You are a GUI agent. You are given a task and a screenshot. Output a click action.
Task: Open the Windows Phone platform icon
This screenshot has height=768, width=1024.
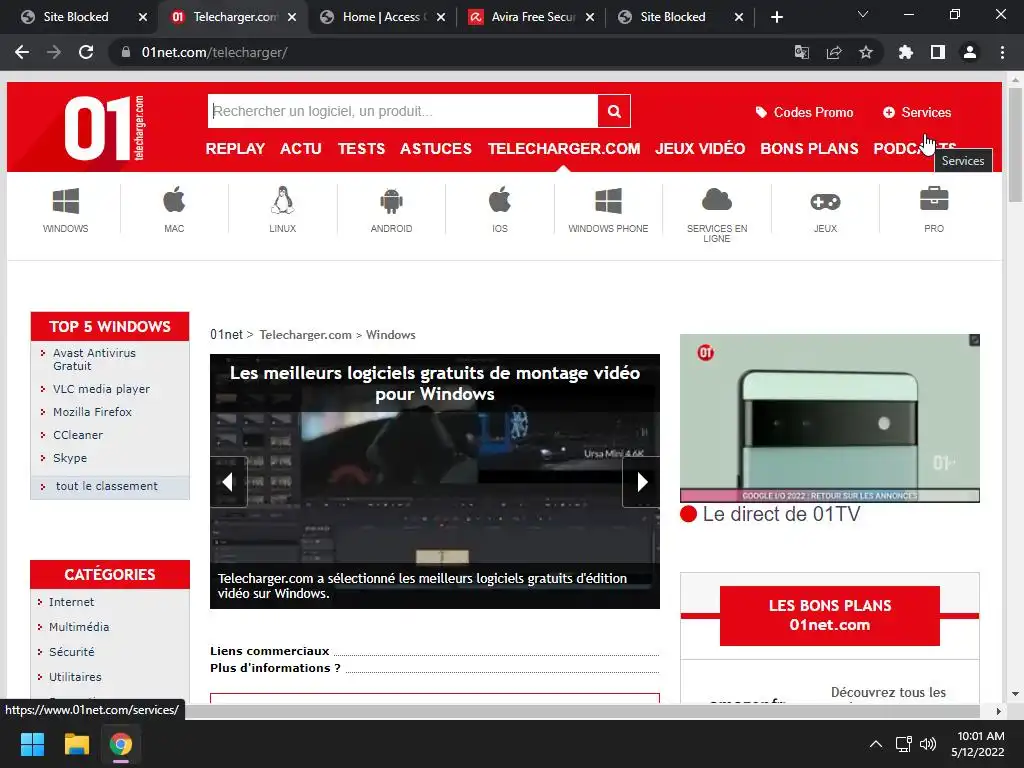coord(608,201)
